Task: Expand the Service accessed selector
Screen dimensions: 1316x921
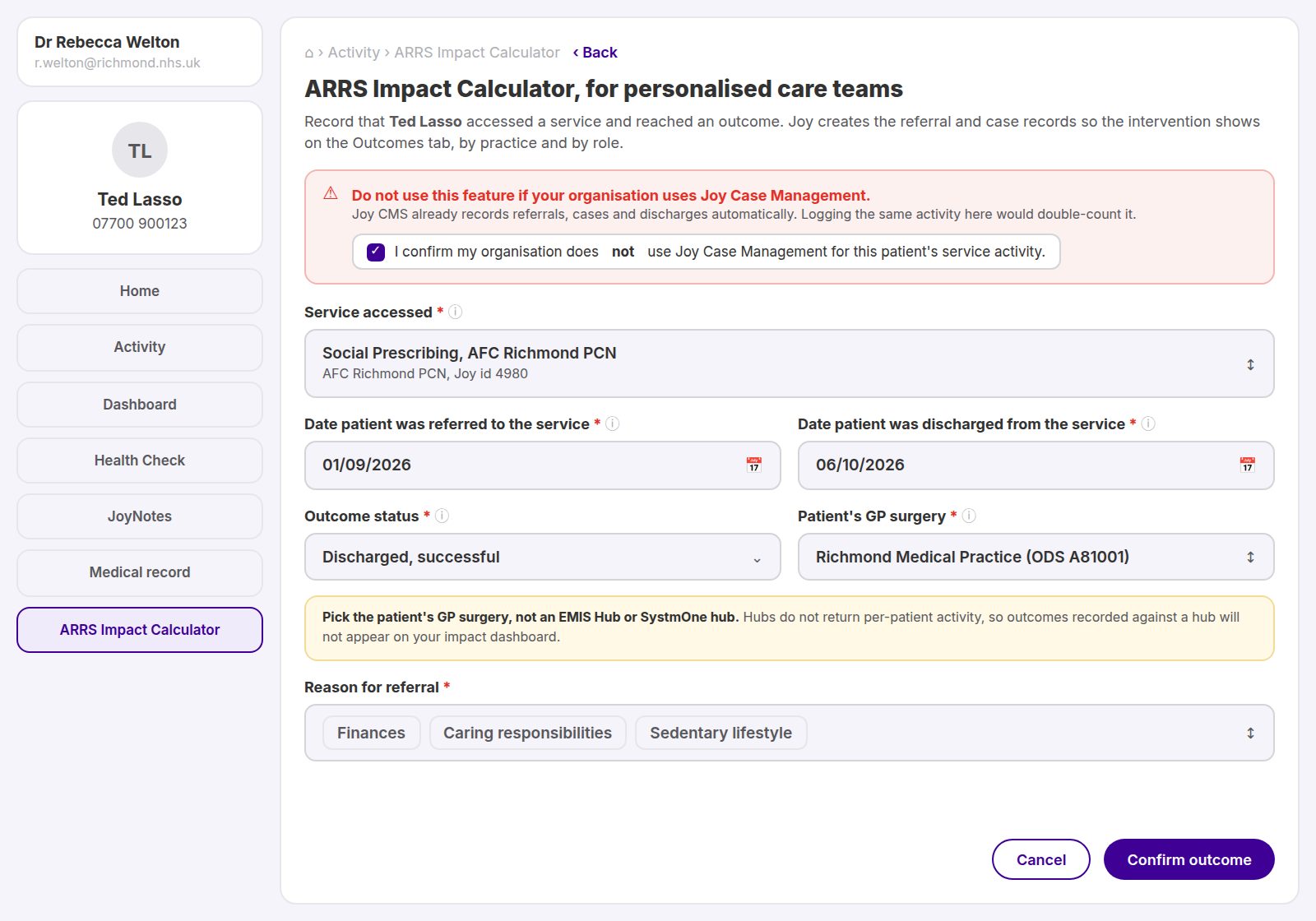Action: click(x=790, y=363)
